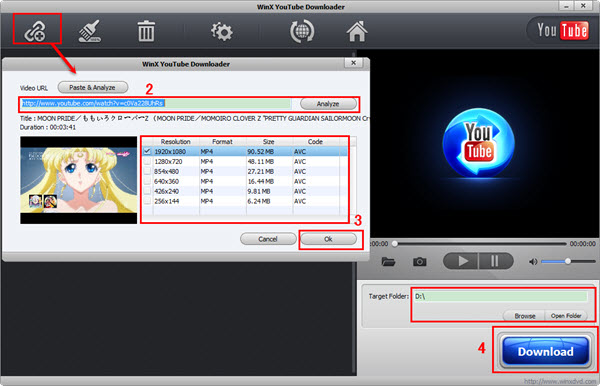
Task: Open settings gear icon in toolbar
Action: point(222,31)
